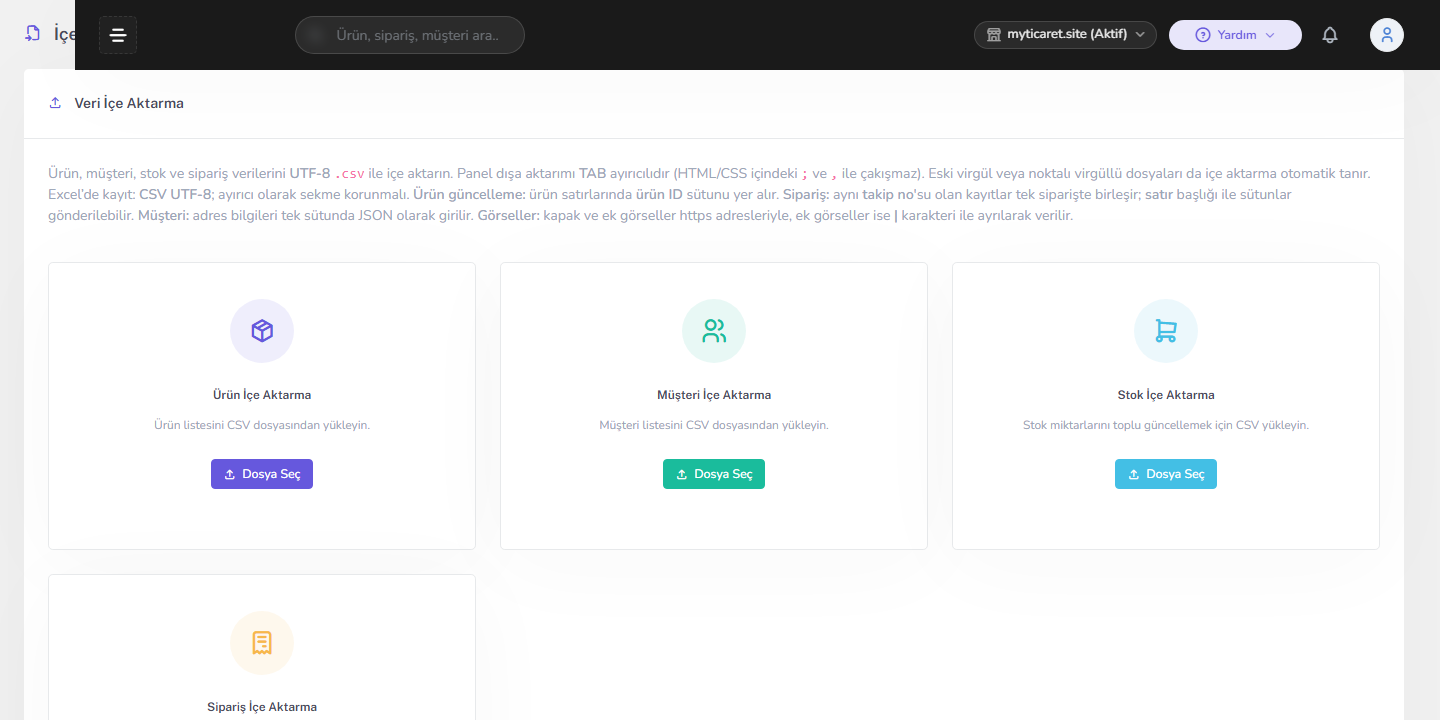Click 'Stok miktarlarını toplu güncellemek için CSV yükleyin.'

1166,425
